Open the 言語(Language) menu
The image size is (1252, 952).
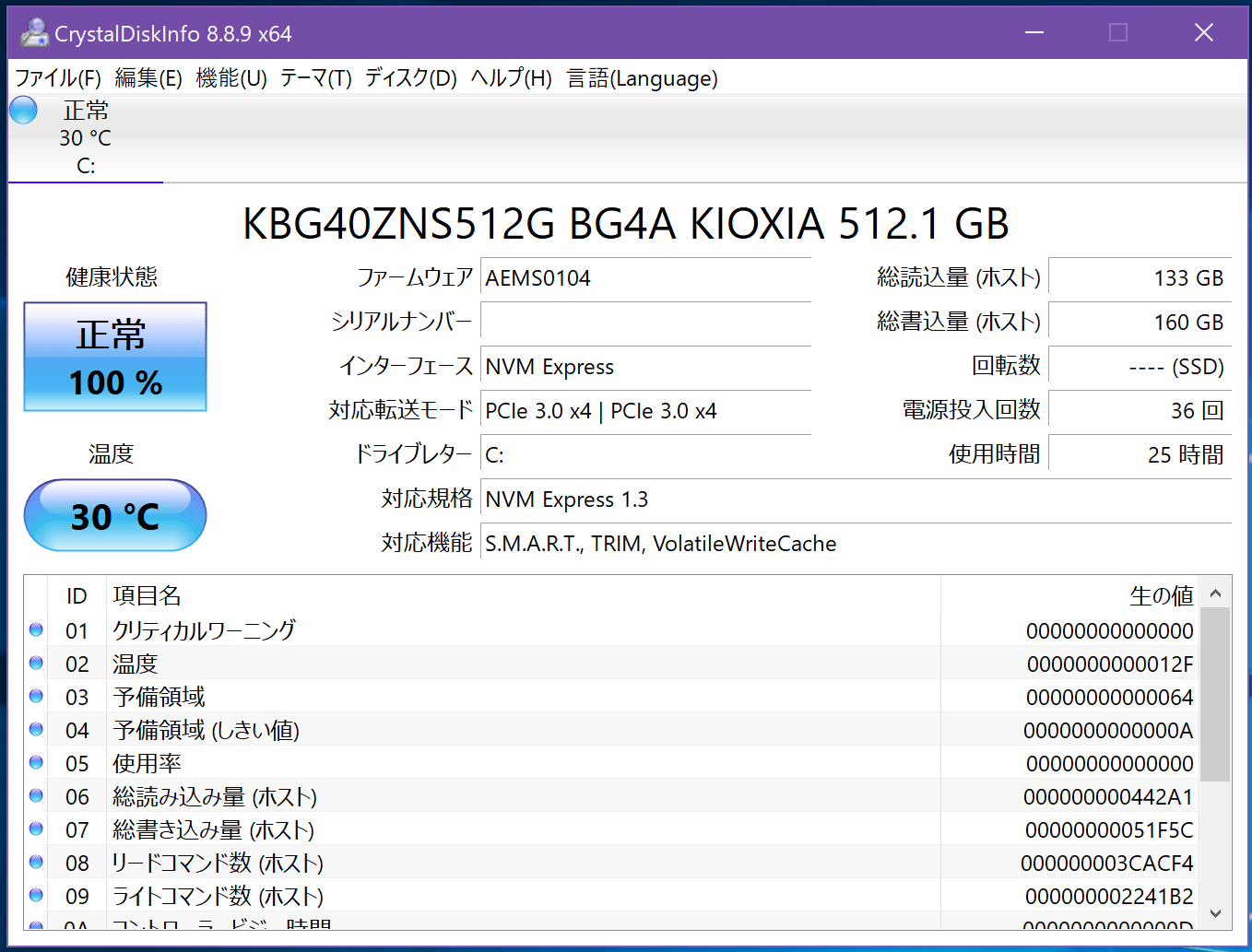tap(642, 78)
